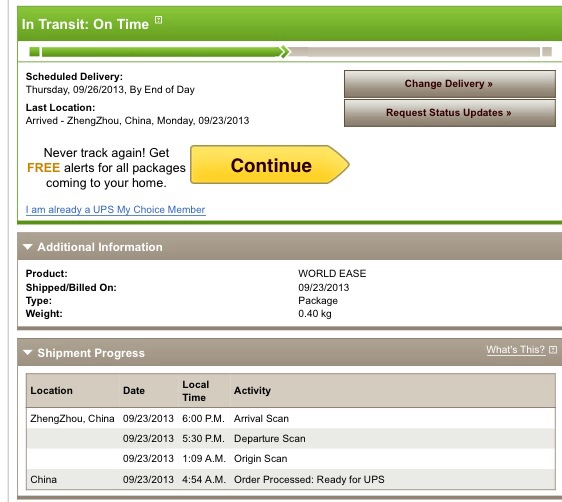Click the Location column header
Screen dimensions: 562x502
(x=51, y=391)
